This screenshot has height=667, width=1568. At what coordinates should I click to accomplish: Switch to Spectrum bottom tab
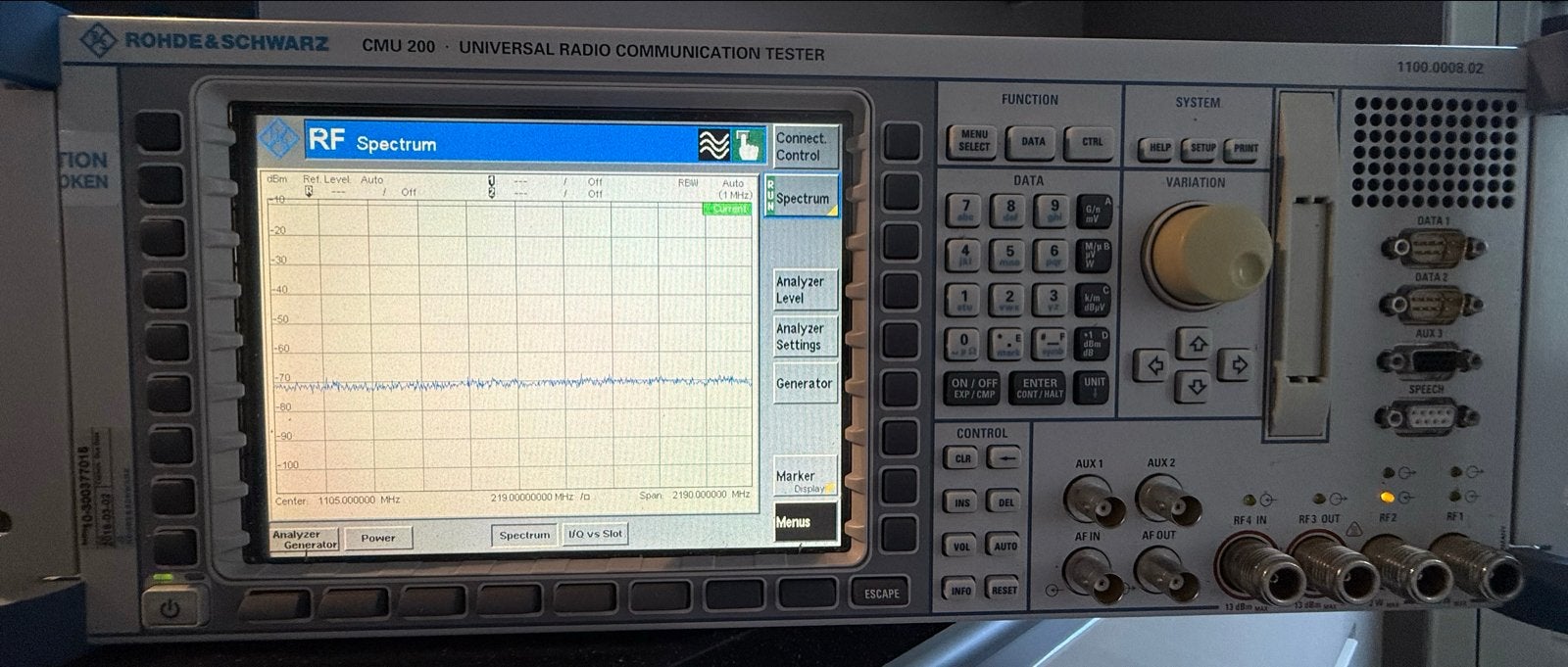tap(525, 535)
